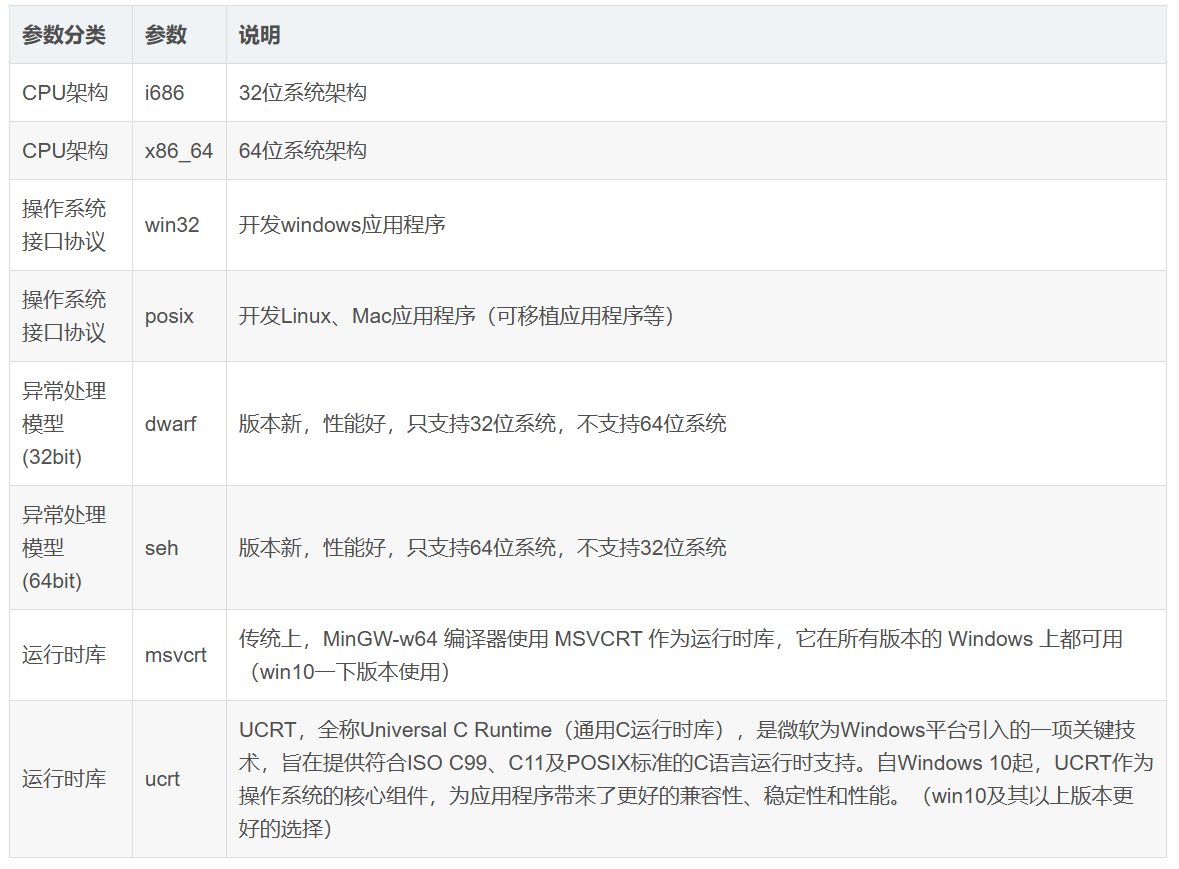Click the MinGW-w64 MSVCRT description text

680,655
